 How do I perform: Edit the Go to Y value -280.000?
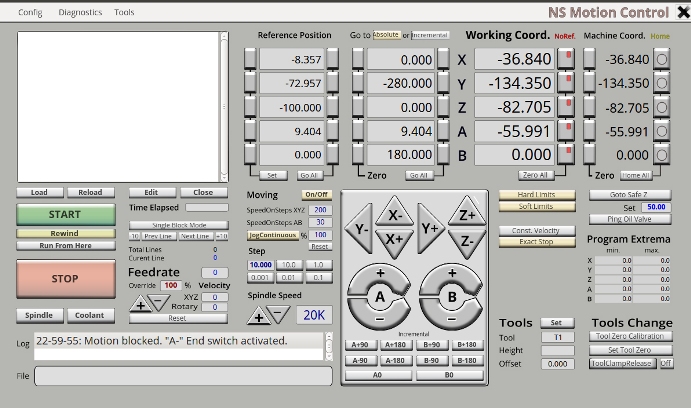tap(401, 83)
